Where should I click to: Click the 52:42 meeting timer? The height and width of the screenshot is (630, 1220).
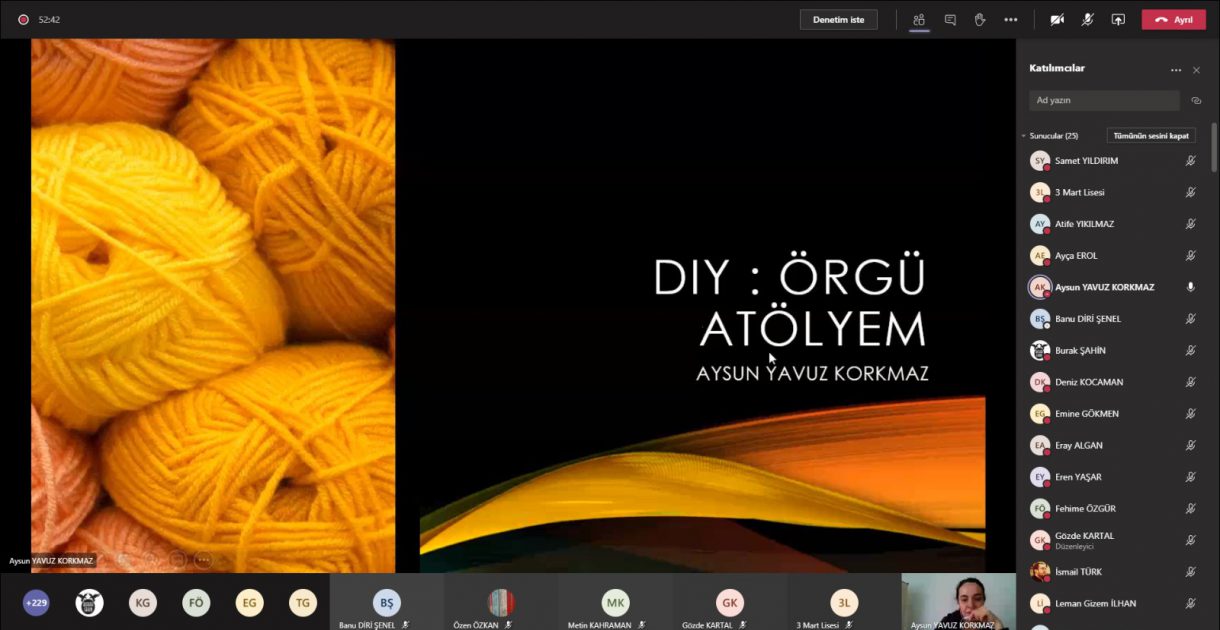click(49, 19)
